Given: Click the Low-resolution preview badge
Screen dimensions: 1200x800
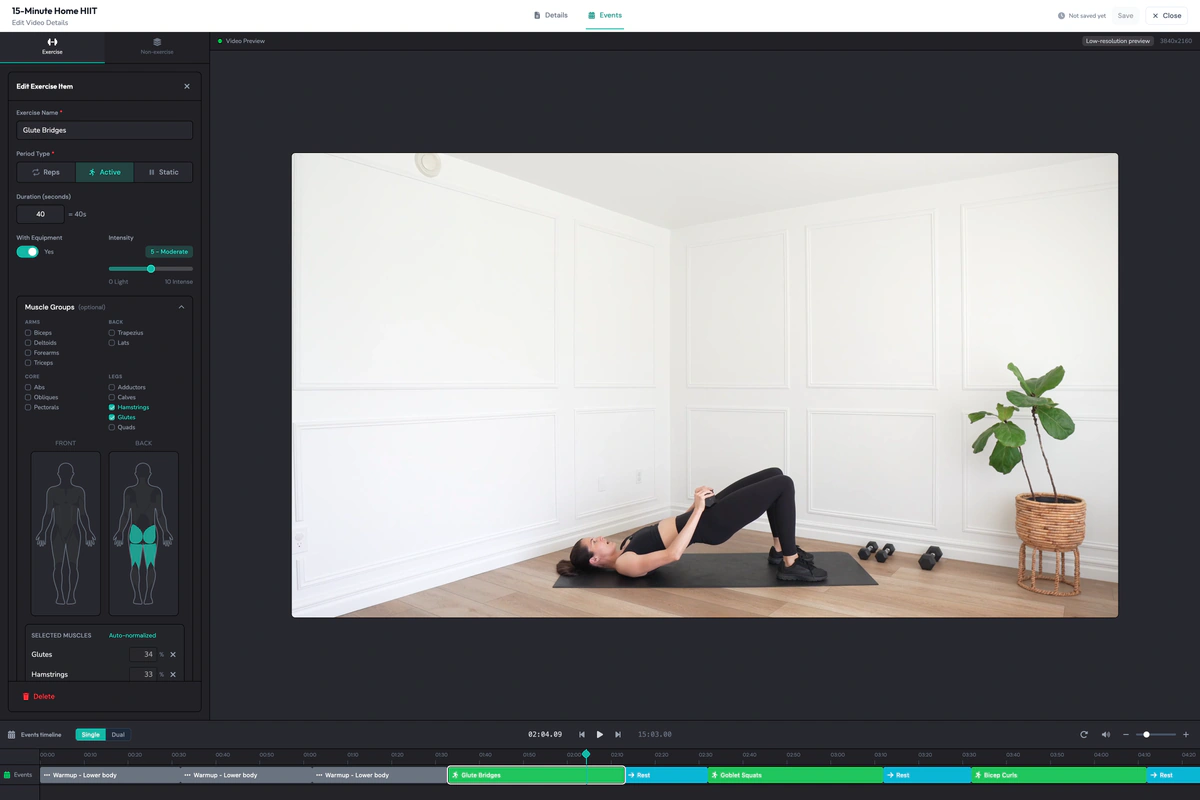Looking at the screenshot, I should pyautogui.click(x=1118, y=41).
